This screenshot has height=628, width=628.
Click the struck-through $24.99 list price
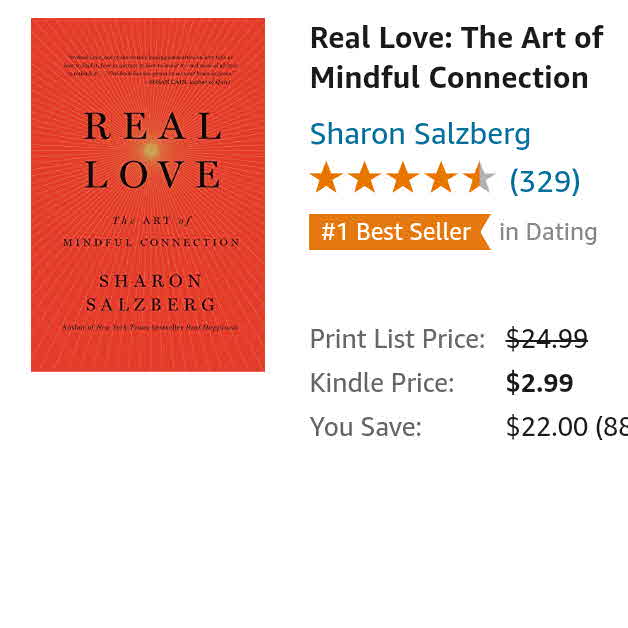click(x=546, y=339)
